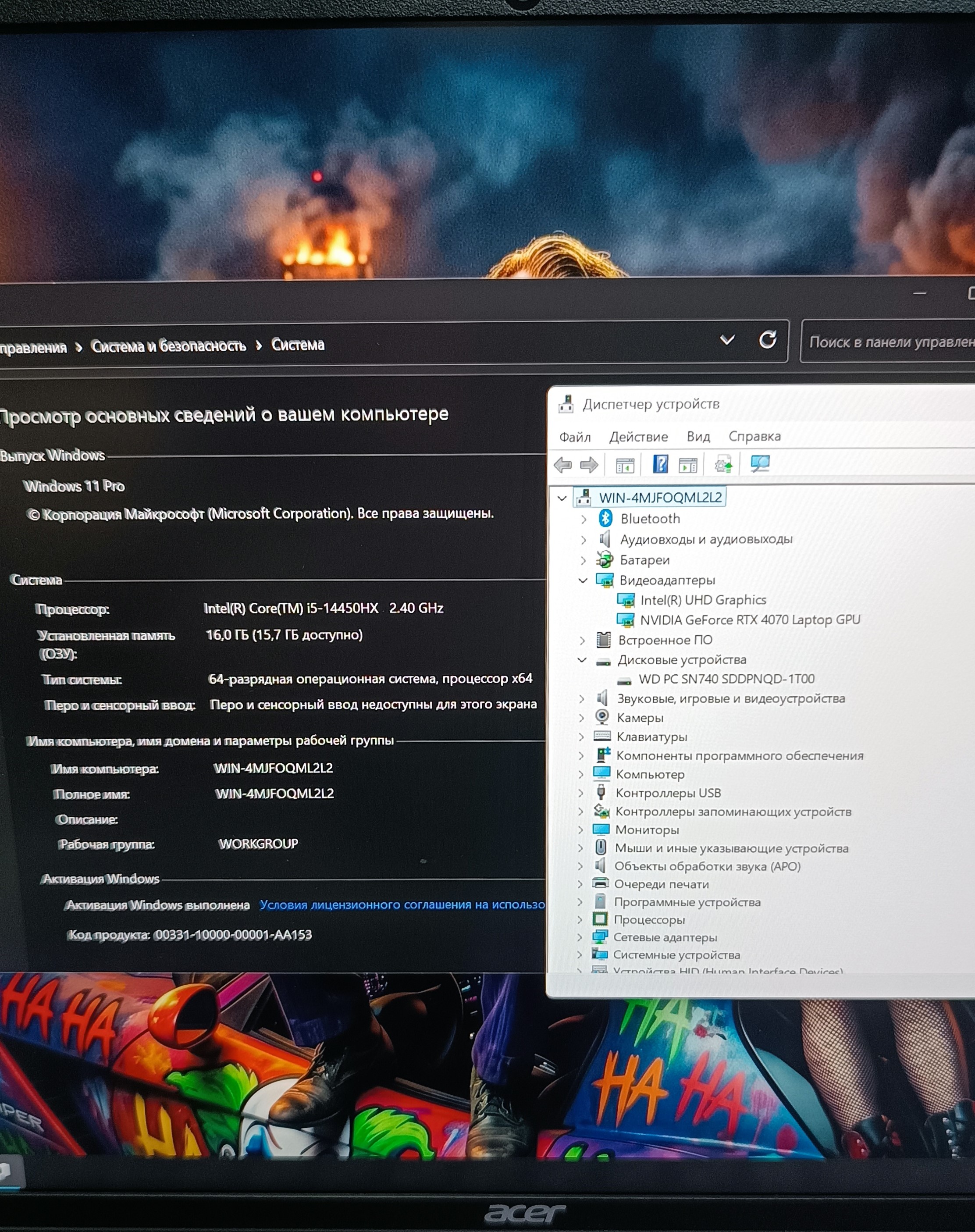Open the Справка menu

(754, 436)
